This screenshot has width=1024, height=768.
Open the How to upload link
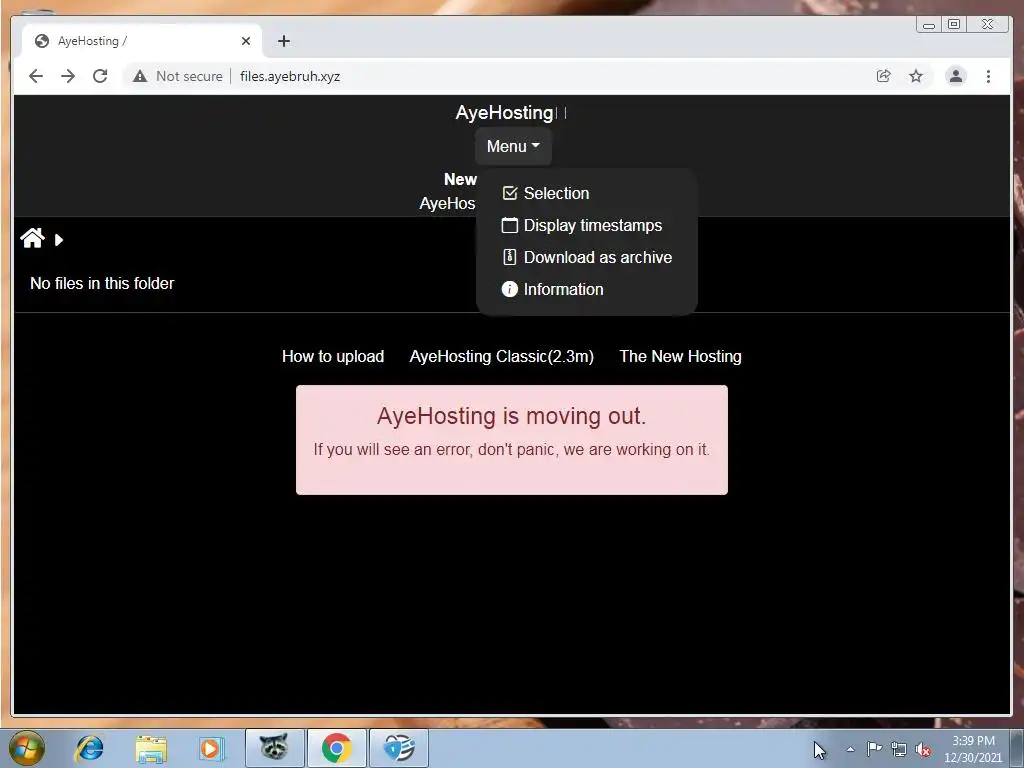pyautogui.click(x=333, y=357)
